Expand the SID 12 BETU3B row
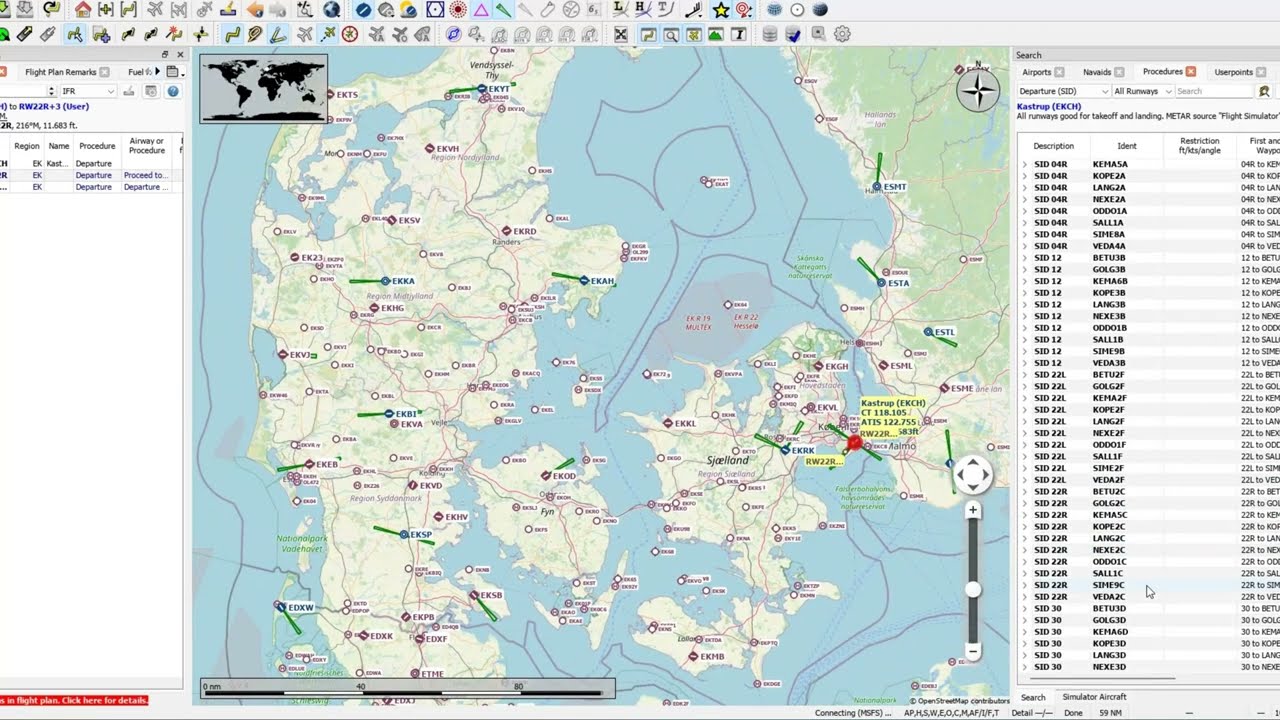 pyautogui.click(x=1024, y=258)
